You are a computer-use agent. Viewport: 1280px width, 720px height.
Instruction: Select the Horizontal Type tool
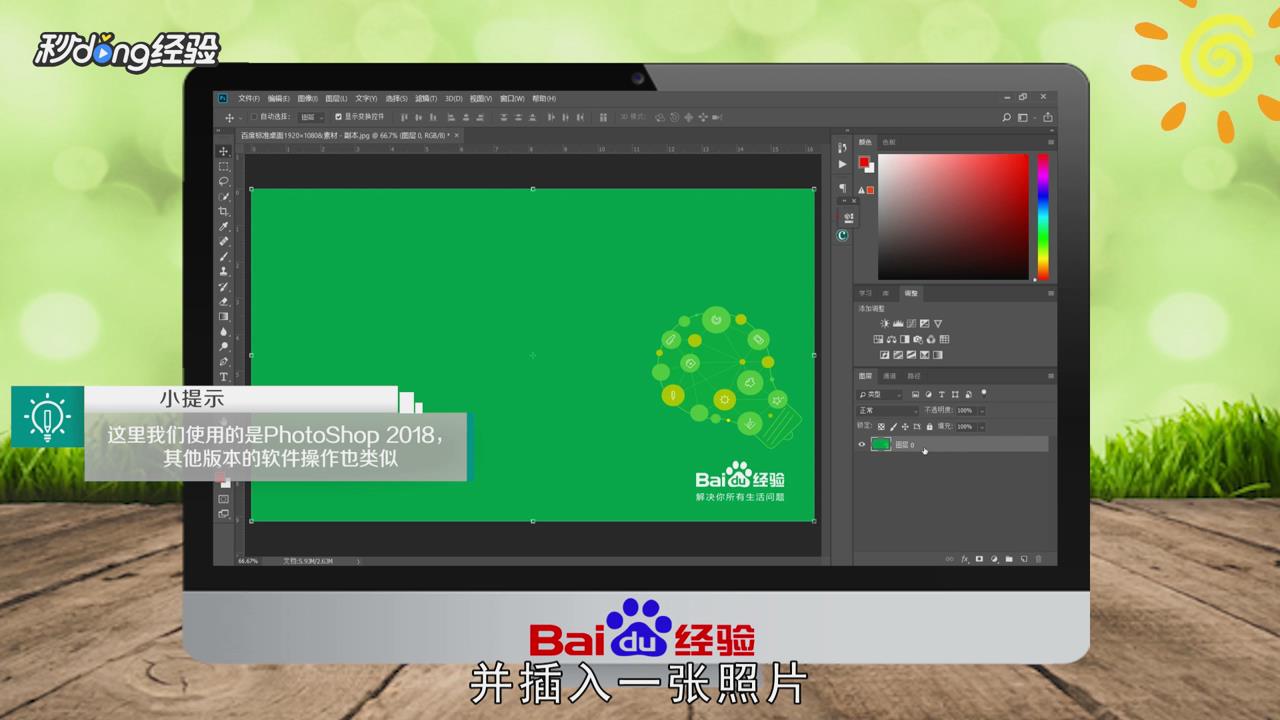[x=224, y=376]
